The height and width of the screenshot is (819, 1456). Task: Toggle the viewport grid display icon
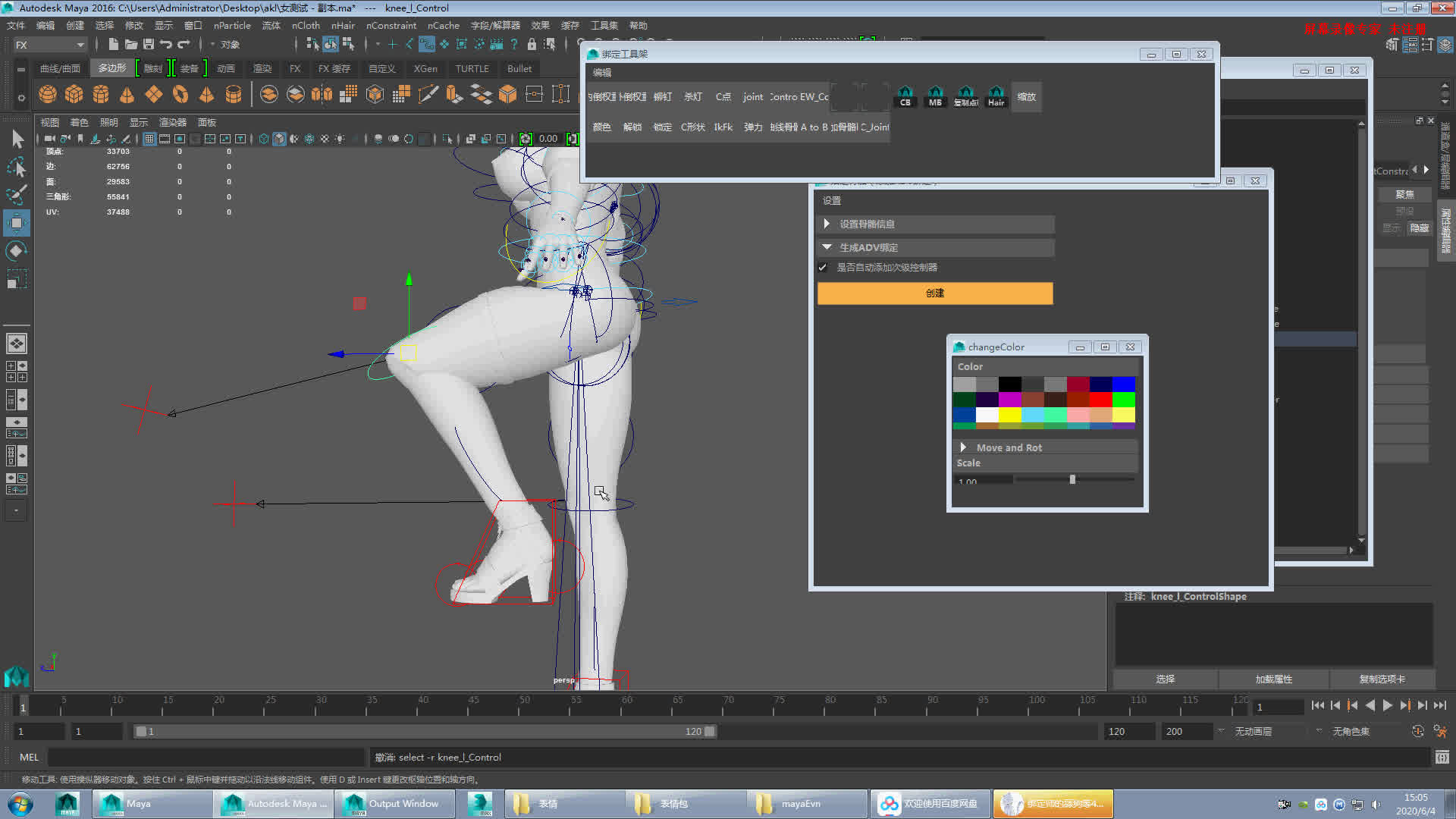pyautogui.click(x=149, y=139)
